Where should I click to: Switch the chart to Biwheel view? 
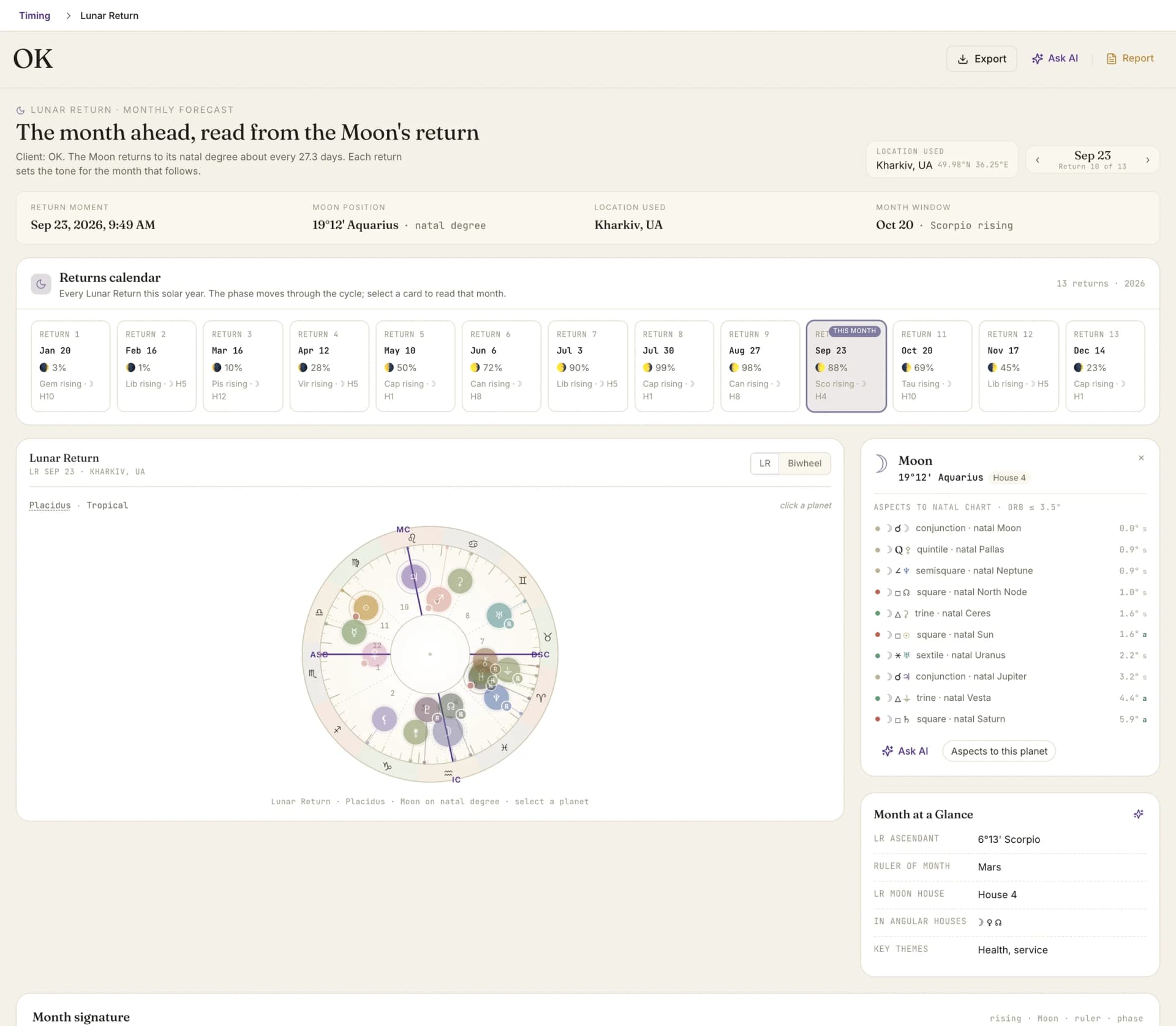coord(804,463)
